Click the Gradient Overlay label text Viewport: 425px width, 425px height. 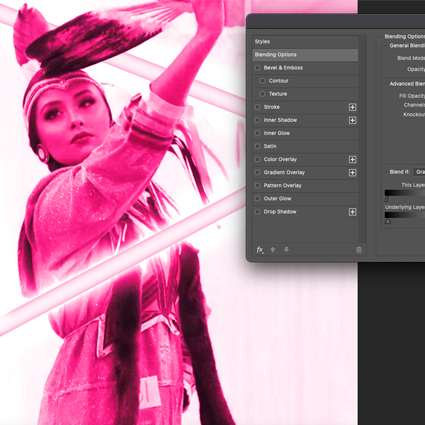(284, 172)
